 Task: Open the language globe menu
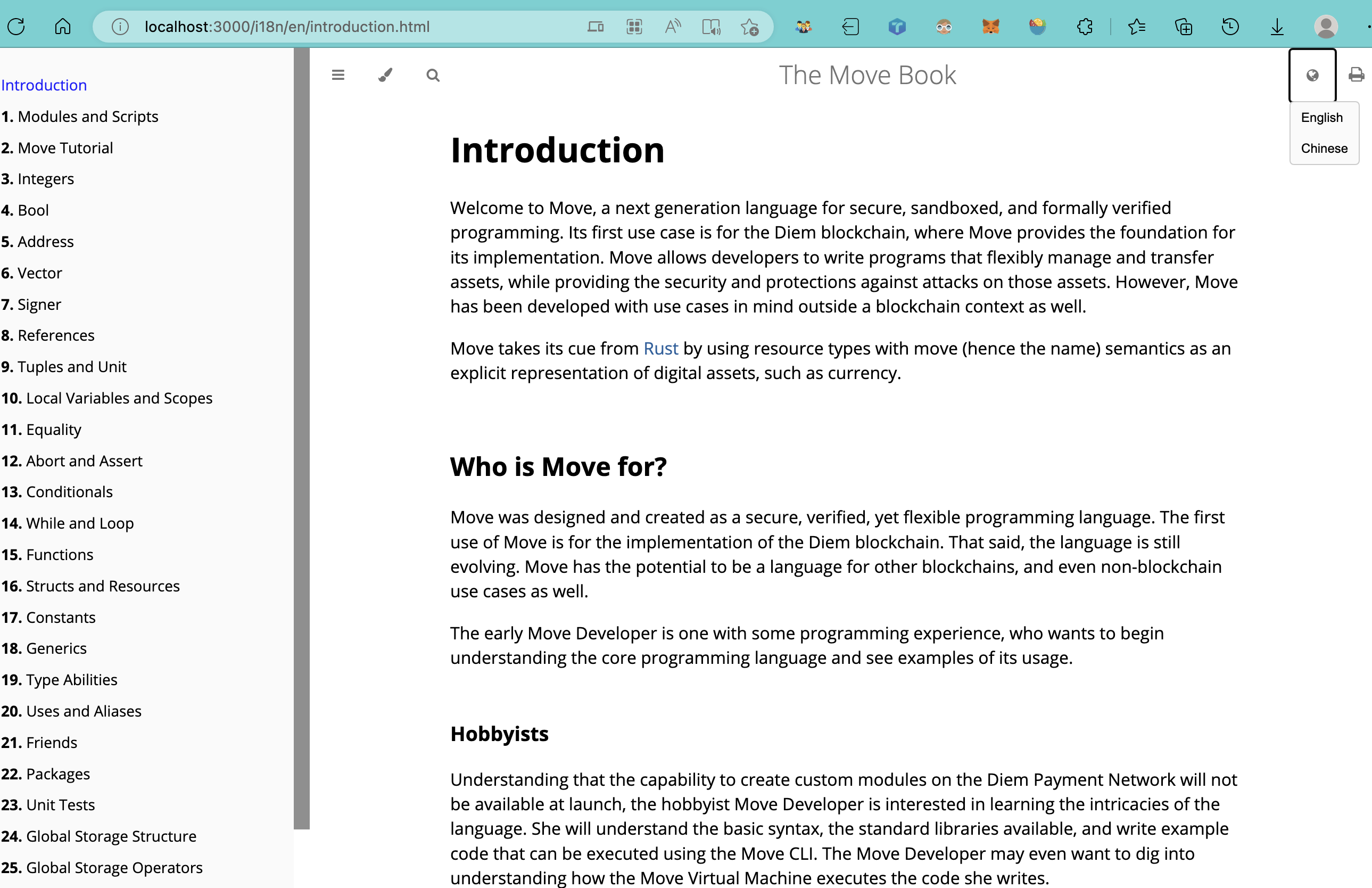[1312, 76]
